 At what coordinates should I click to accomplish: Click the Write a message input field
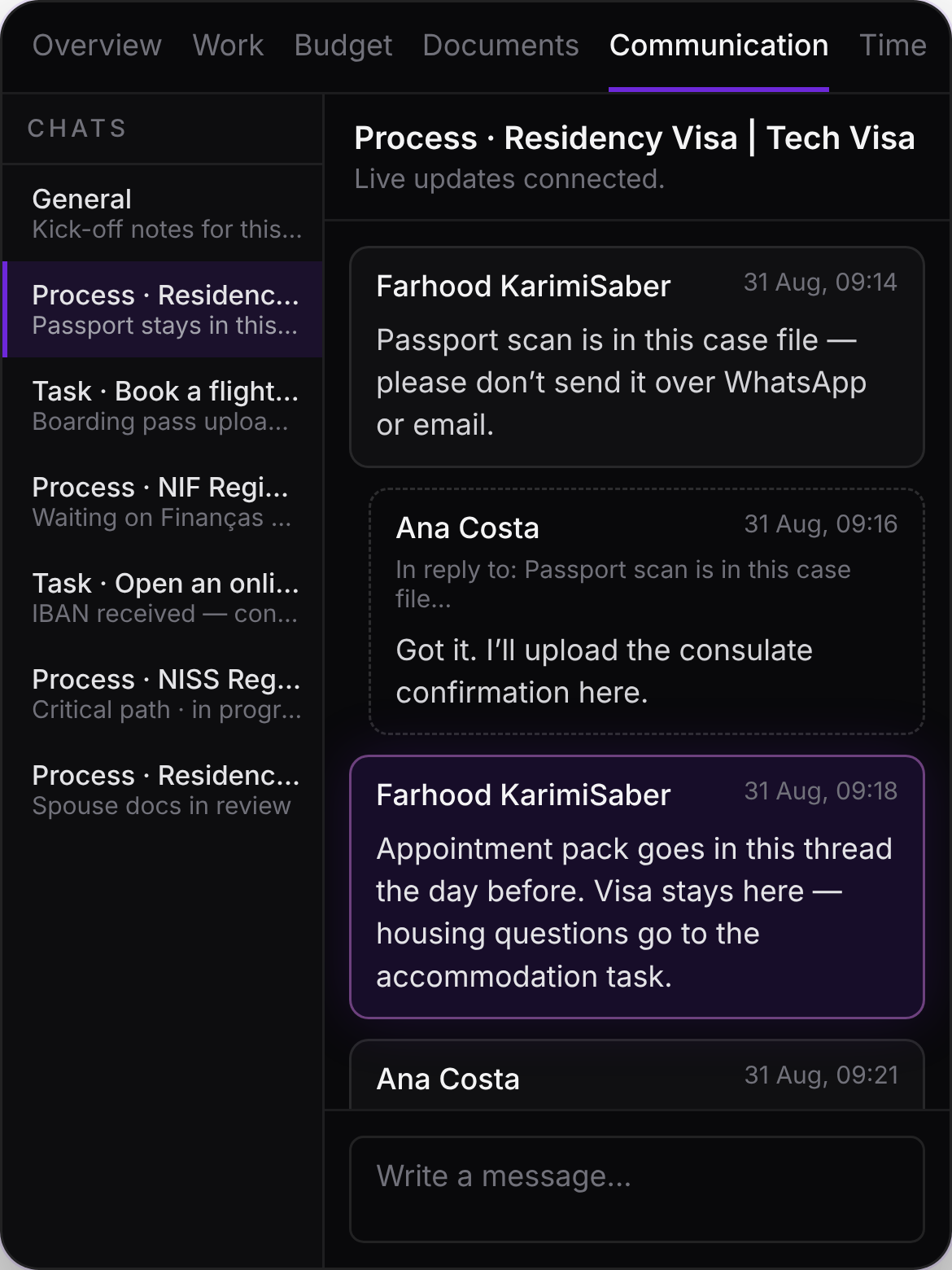coord(637,1189)
